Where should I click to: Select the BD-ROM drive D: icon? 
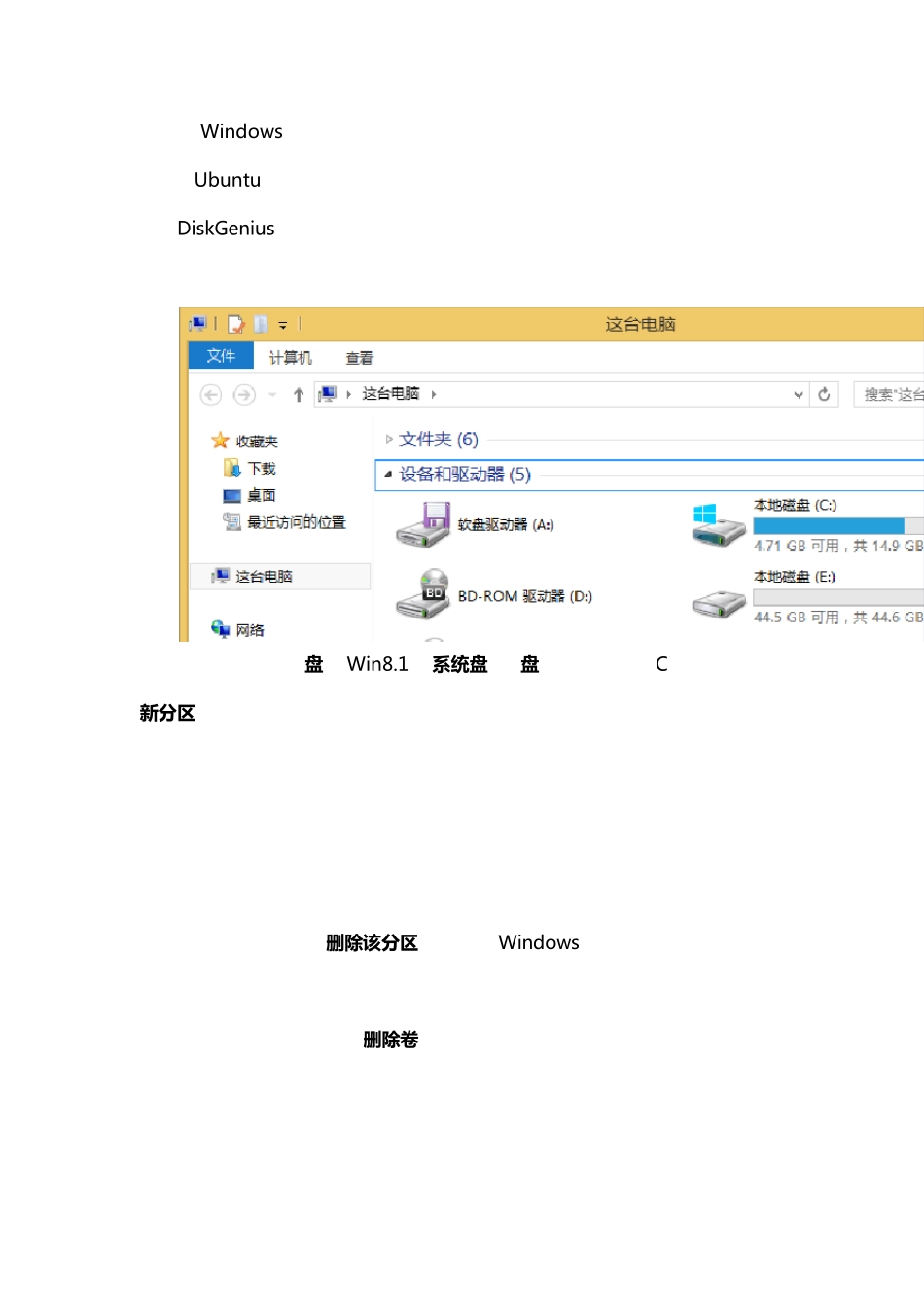pos(422,595)
